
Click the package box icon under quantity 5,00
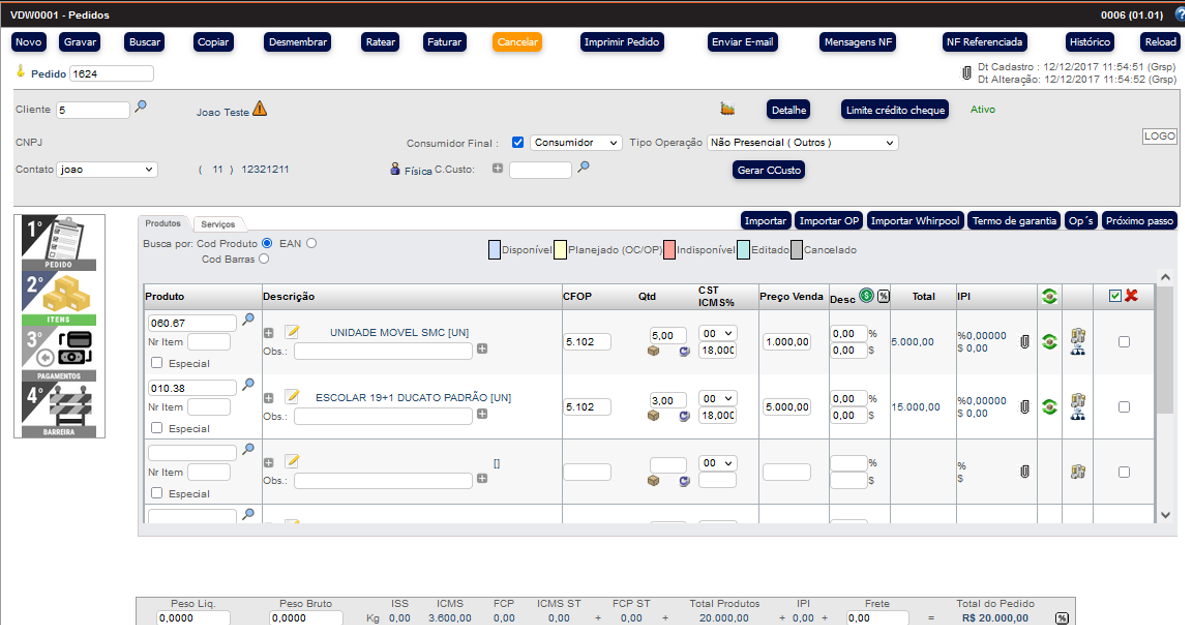pyautogui.click(x=654, y=351)
